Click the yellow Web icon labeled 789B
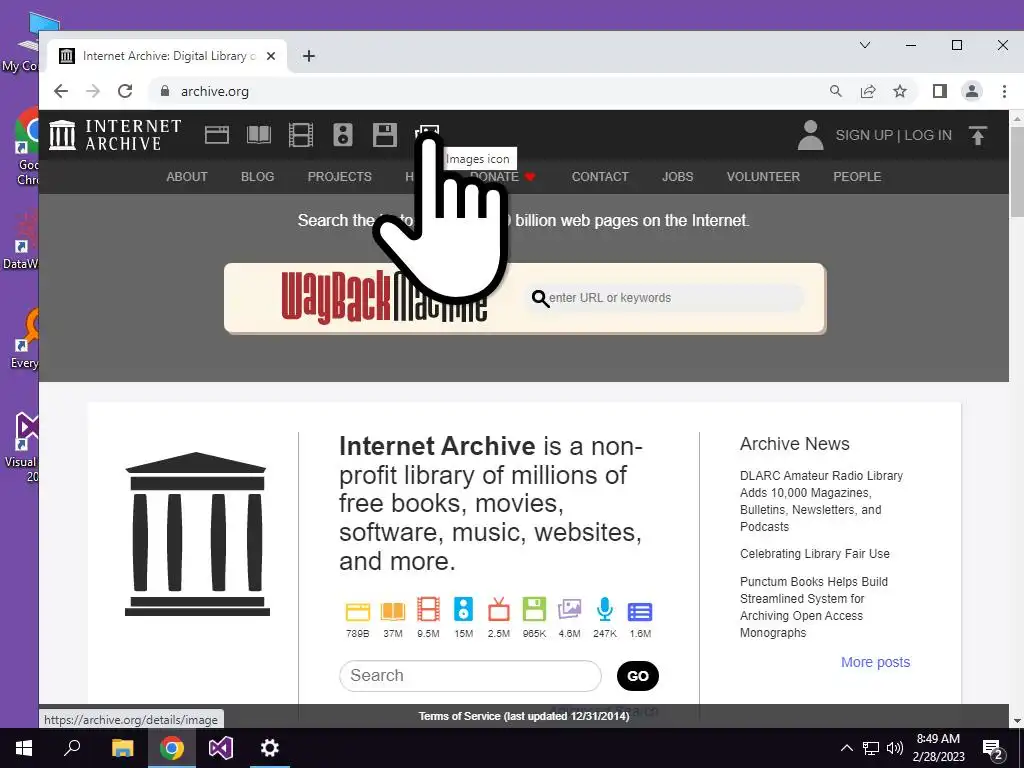Image resolution: width=1024 pixels, height=768 pixels. 357,611
